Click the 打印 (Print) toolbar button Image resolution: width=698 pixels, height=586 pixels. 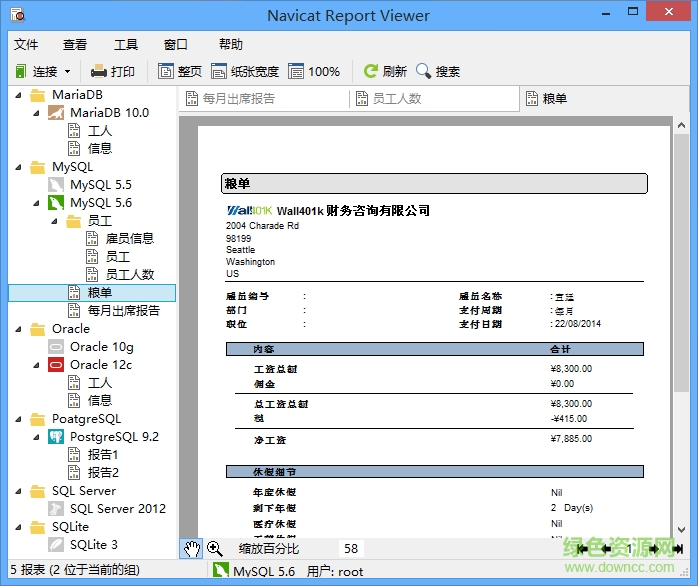[112, 71]
